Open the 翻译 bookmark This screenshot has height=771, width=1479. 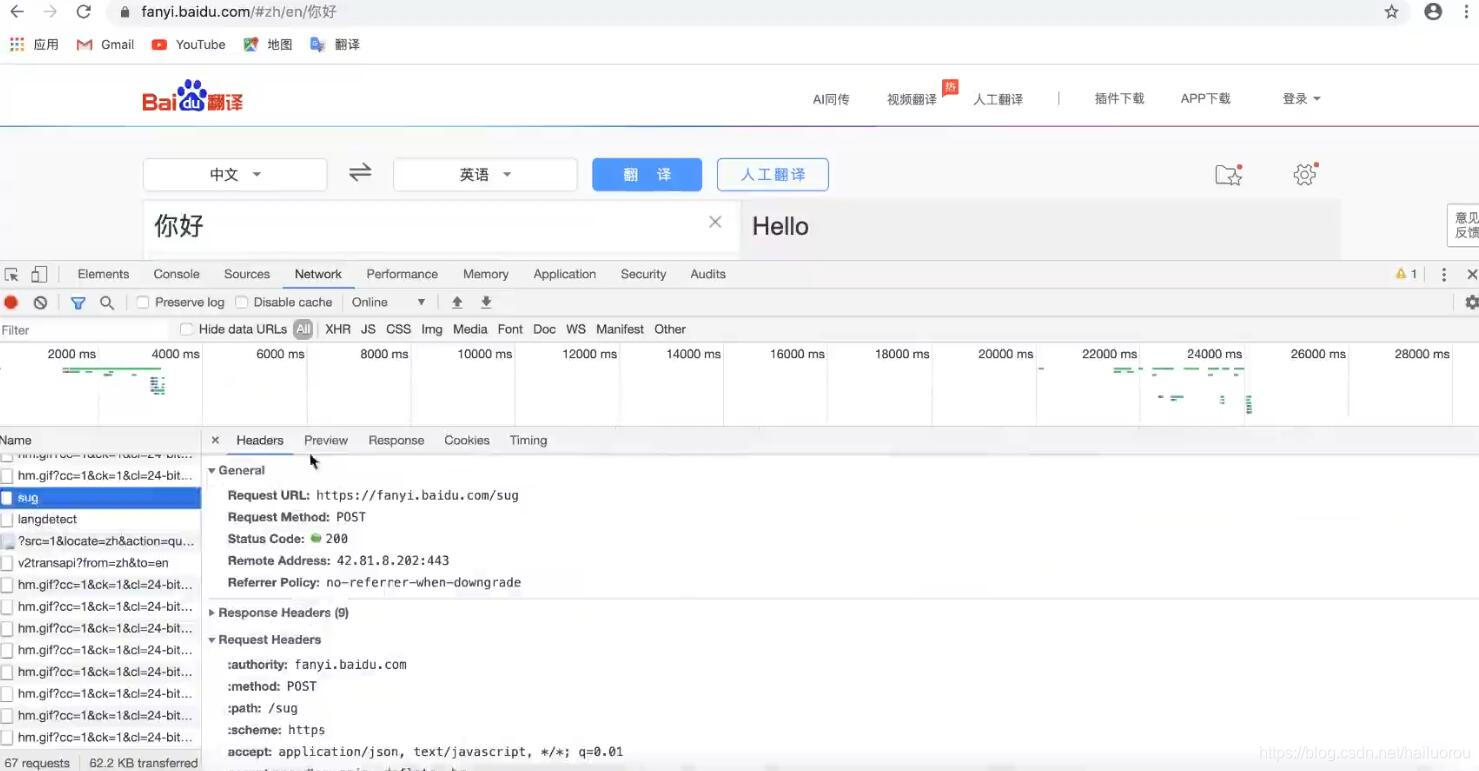click(x=335, y=45)
